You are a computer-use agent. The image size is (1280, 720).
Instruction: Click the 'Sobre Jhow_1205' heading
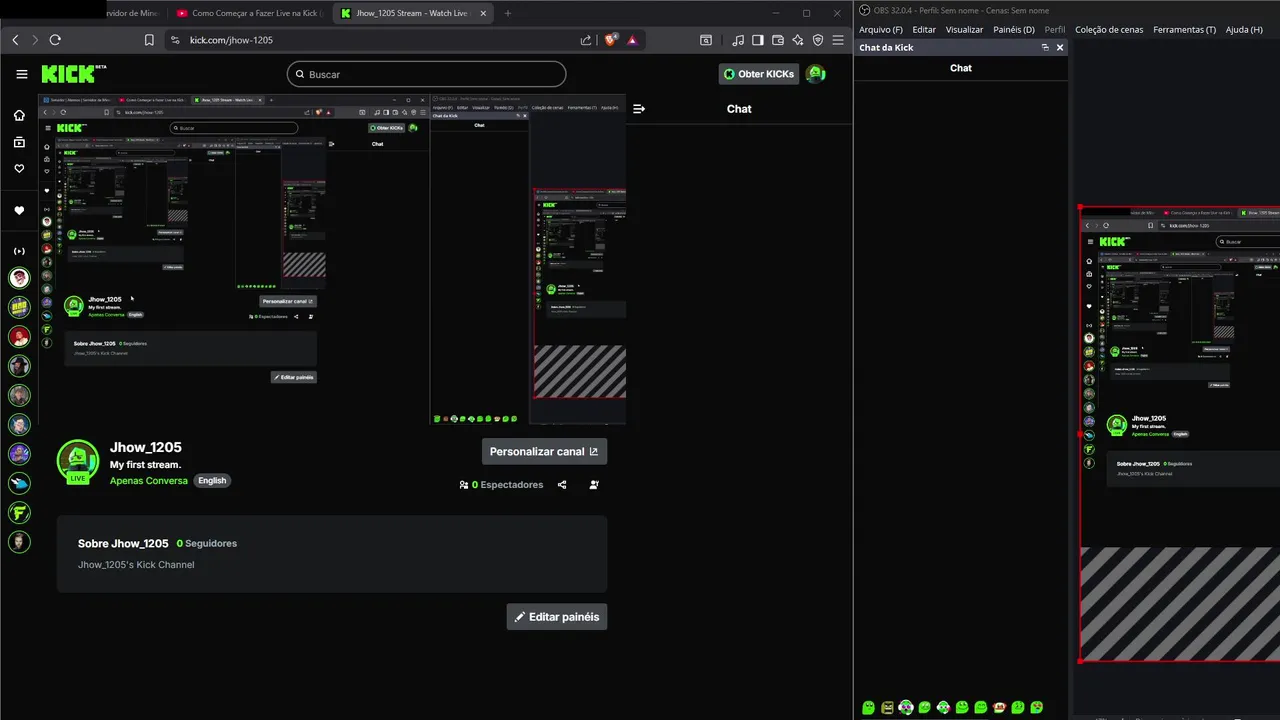coord(123,543)
